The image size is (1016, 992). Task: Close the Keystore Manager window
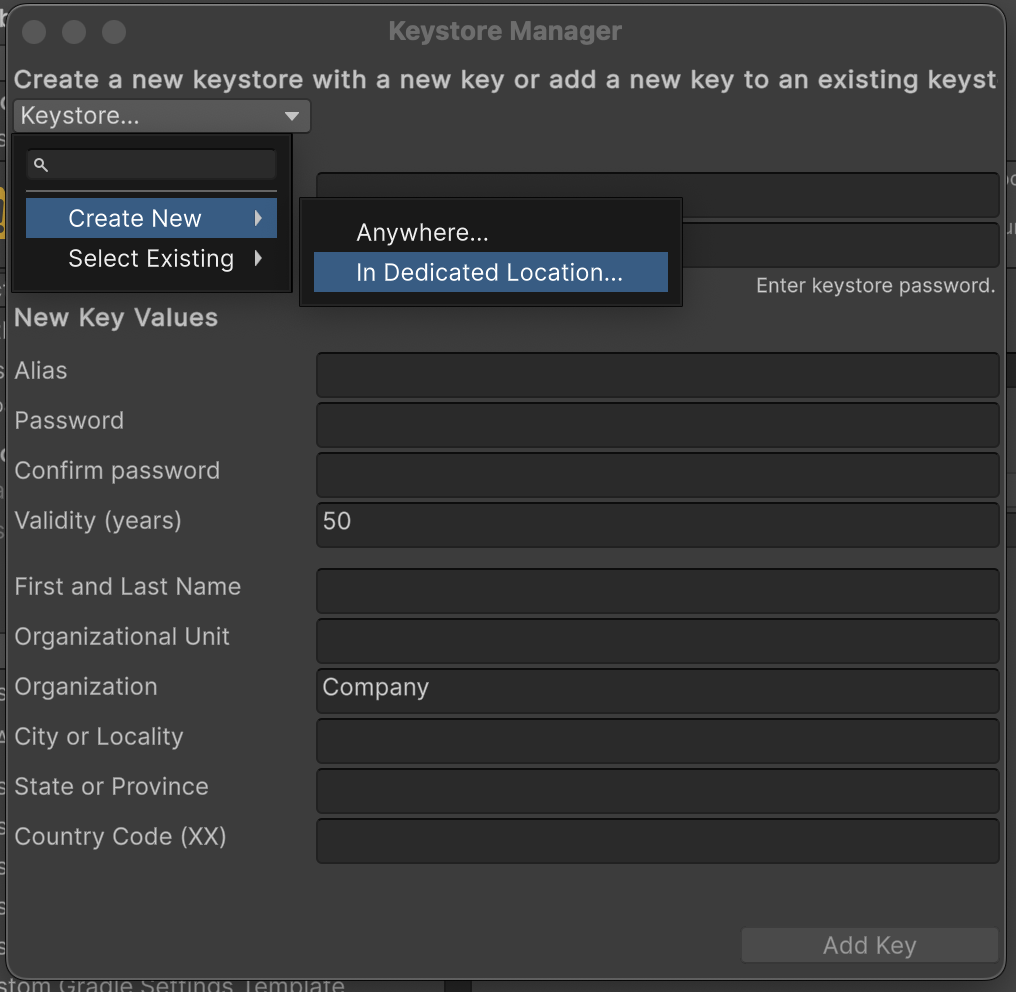pos(34,32)
